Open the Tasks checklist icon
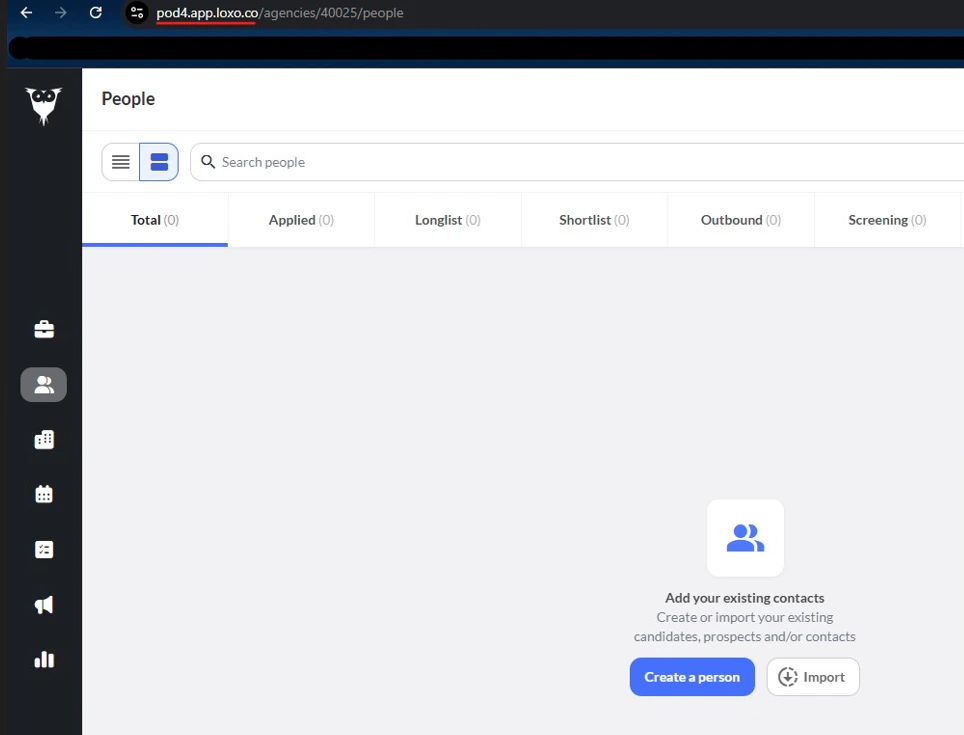This screenshot has width=964, height=735. tap(42, 549)
